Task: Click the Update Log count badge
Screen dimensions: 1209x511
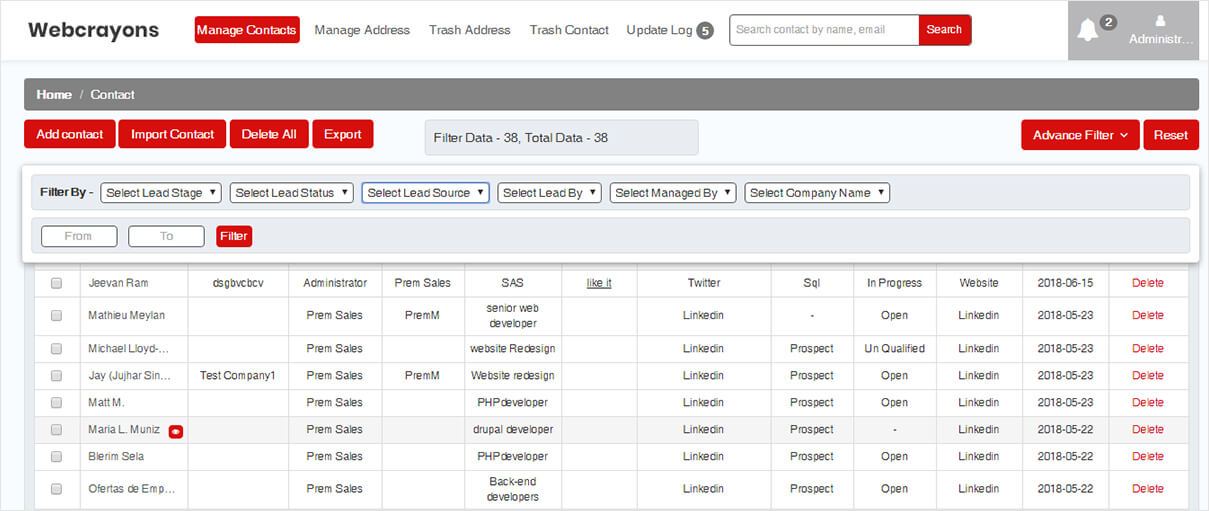Action: coord(705,31)
